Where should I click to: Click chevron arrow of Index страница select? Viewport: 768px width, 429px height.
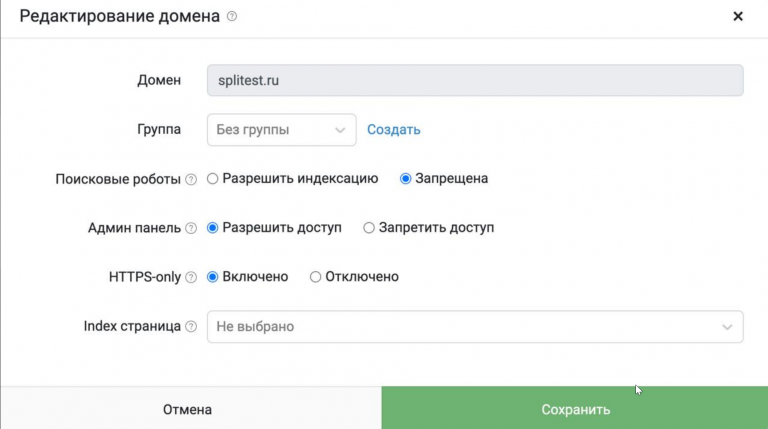(727, 326)
